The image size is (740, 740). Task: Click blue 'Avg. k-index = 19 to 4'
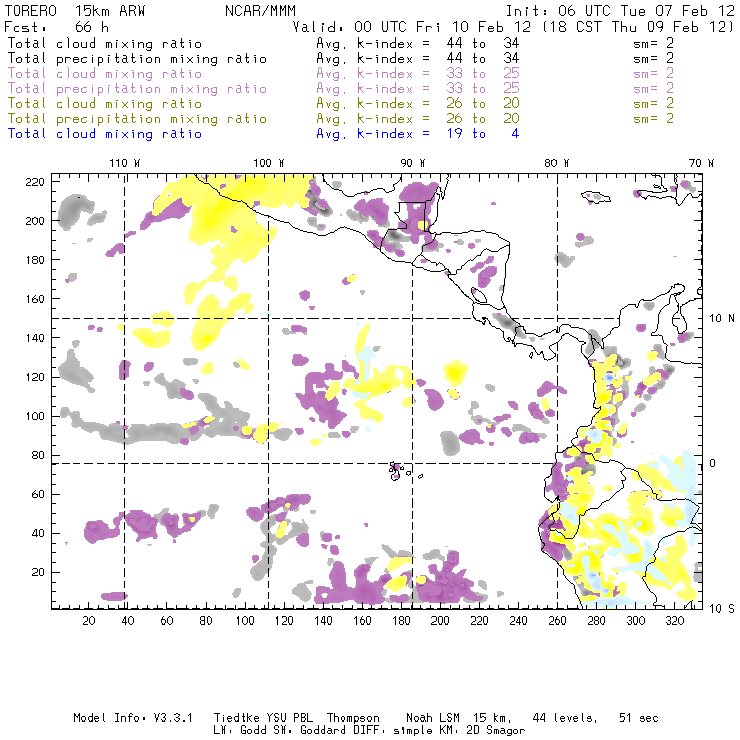418,135
